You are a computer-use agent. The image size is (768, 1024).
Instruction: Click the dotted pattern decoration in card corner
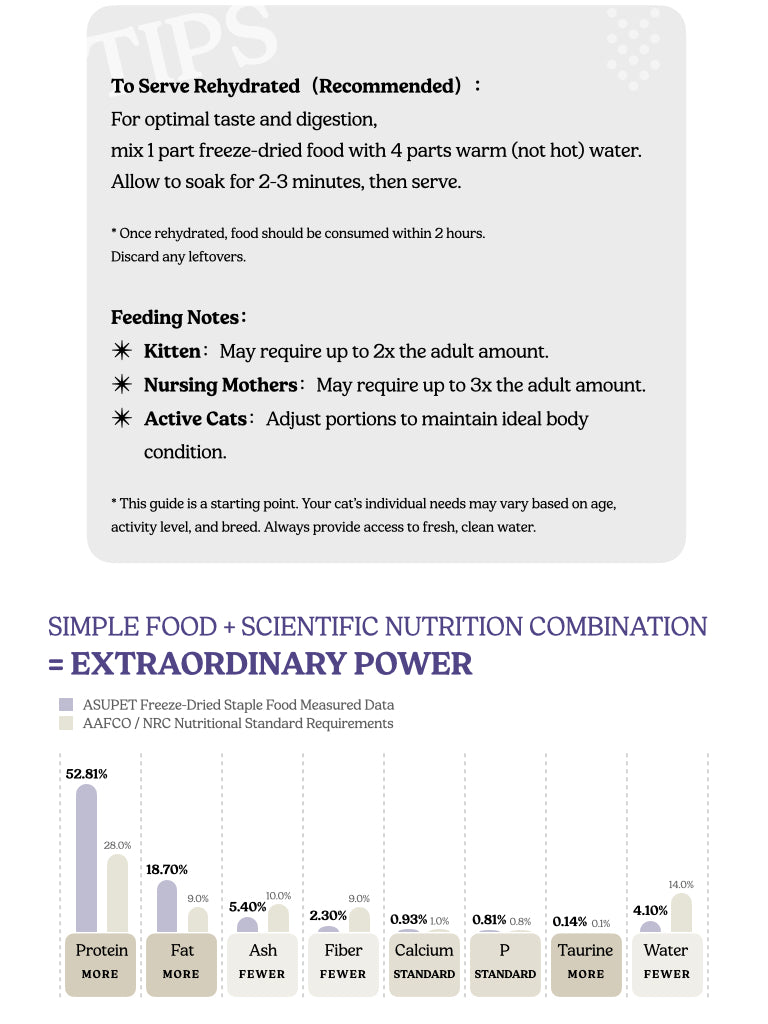pyautogui.click(x=632, y=47)
